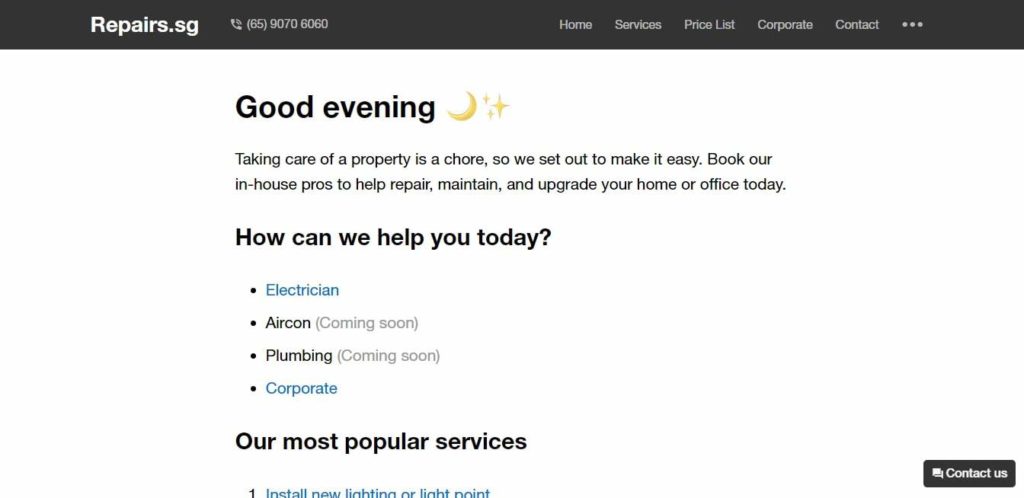Click the Plumbing (Coming soon) list item
Viewport: 1024px width, 498px height.
pos(353,356)
